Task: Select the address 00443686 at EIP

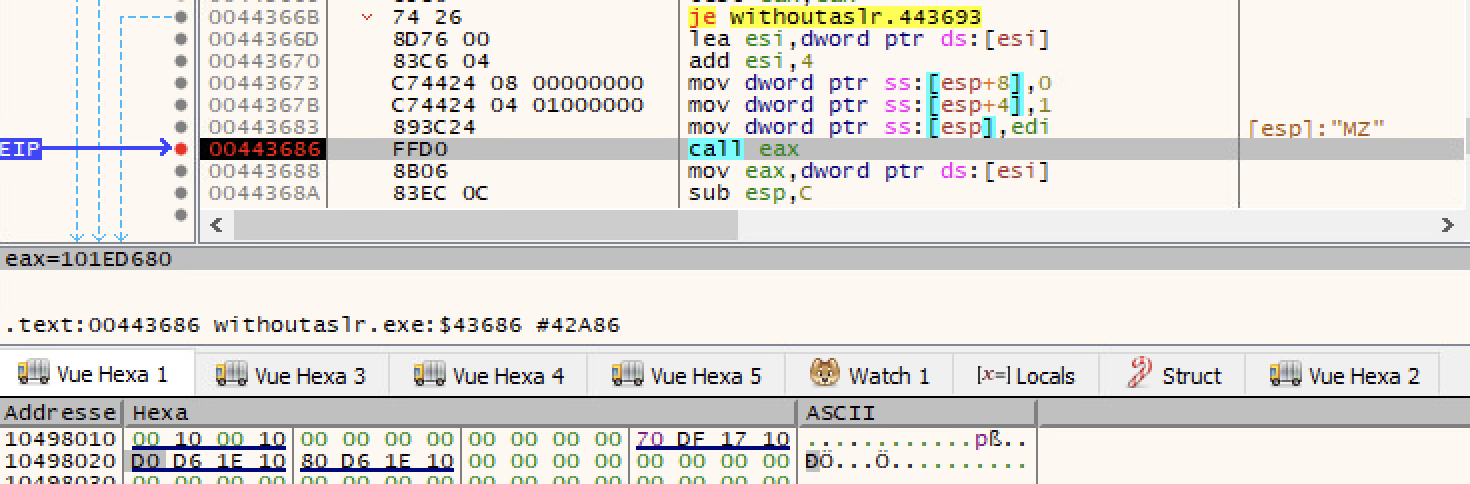Action: point(263,149)
